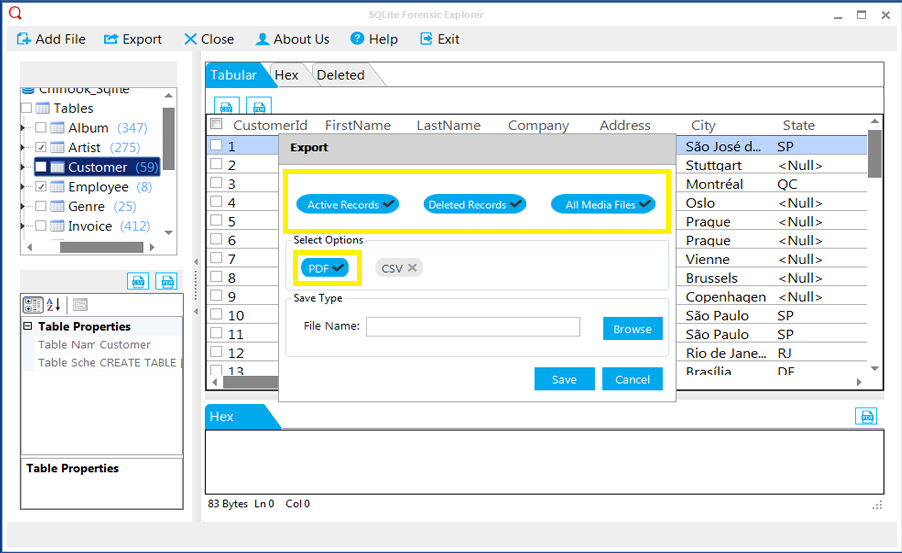Uncheck the Employee table checkbox
Screen dimensions: 902x553
pyautogui.click(x=41, y=186)
